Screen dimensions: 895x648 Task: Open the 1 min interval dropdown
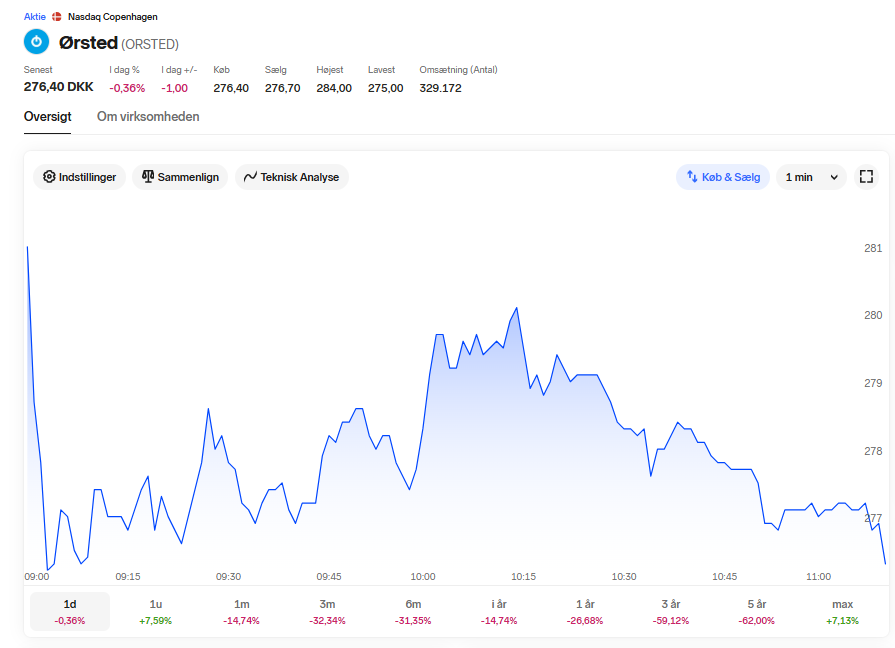click(x=811, y=177)
